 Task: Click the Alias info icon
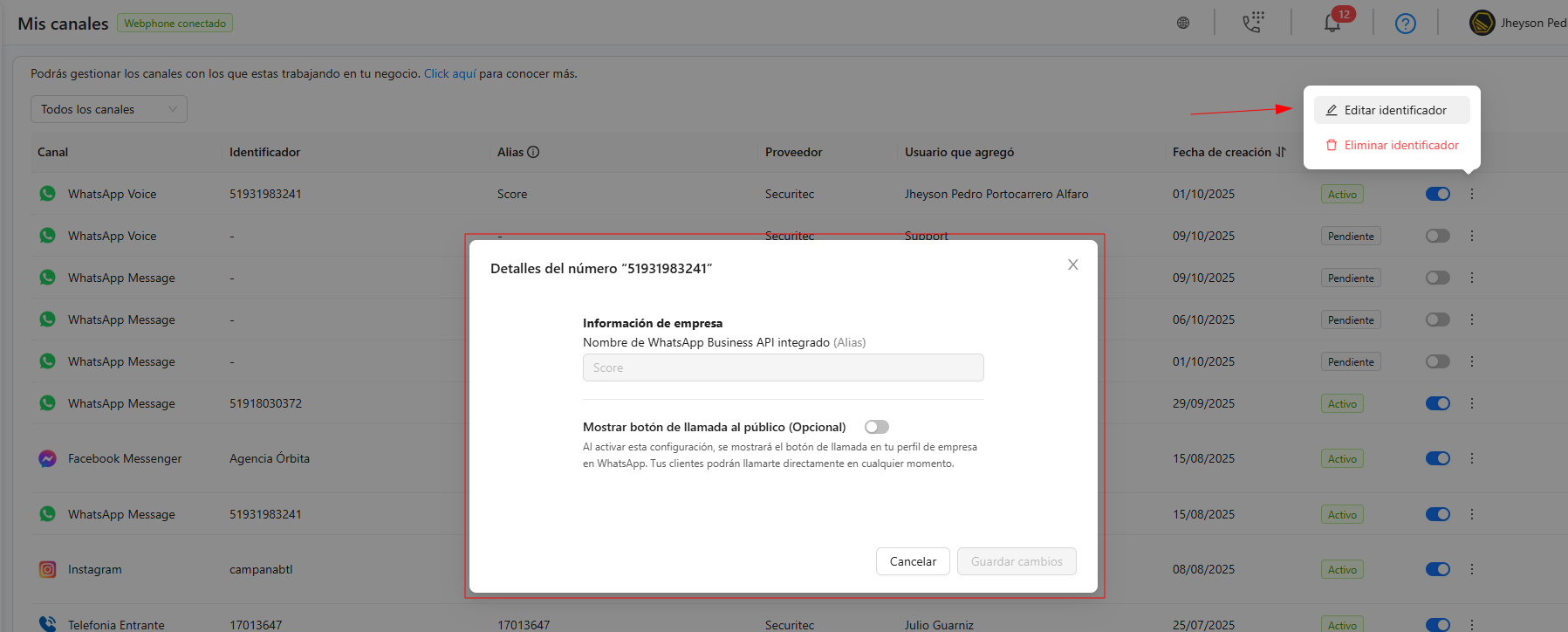(x=533, y=152)
